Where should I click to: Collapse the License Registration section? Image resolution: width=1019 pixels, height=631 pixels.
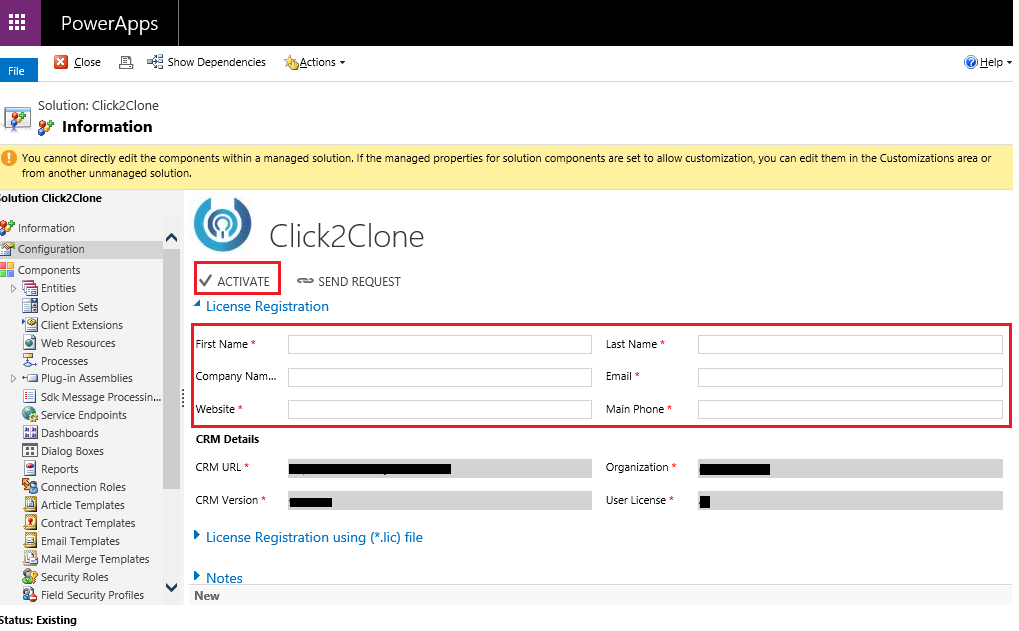(x=197, y=304)
